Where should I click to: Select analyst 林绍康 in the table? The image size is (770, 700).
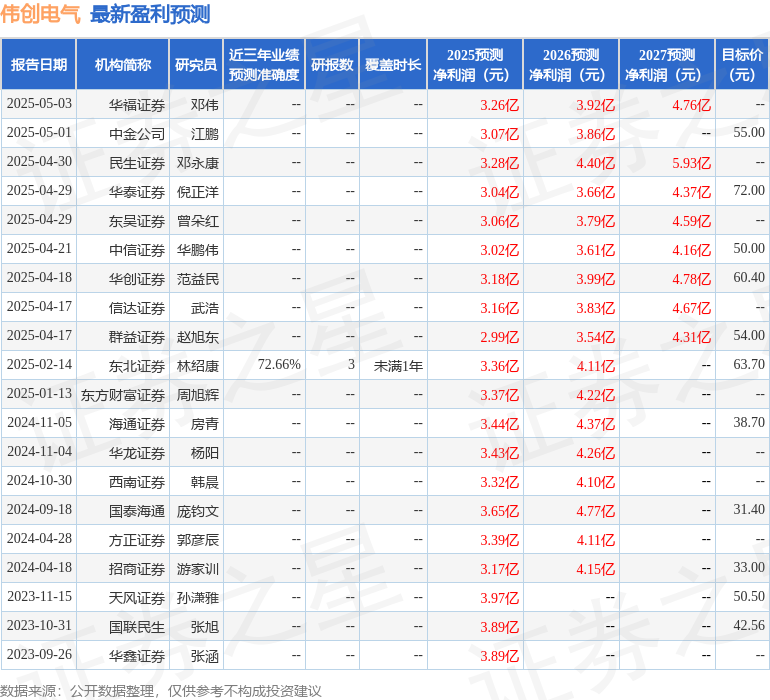point(197,365)
